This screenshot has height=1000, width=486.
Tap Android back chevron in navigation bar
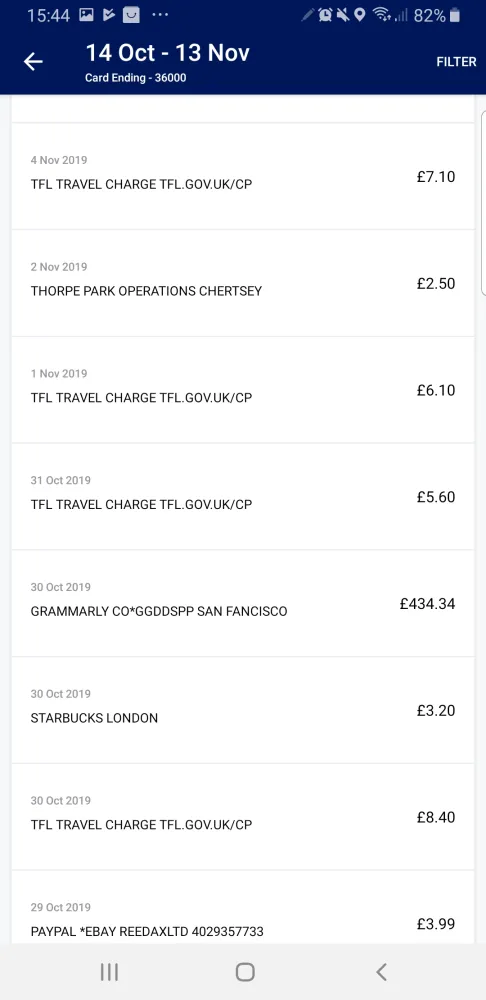(381, 972)
